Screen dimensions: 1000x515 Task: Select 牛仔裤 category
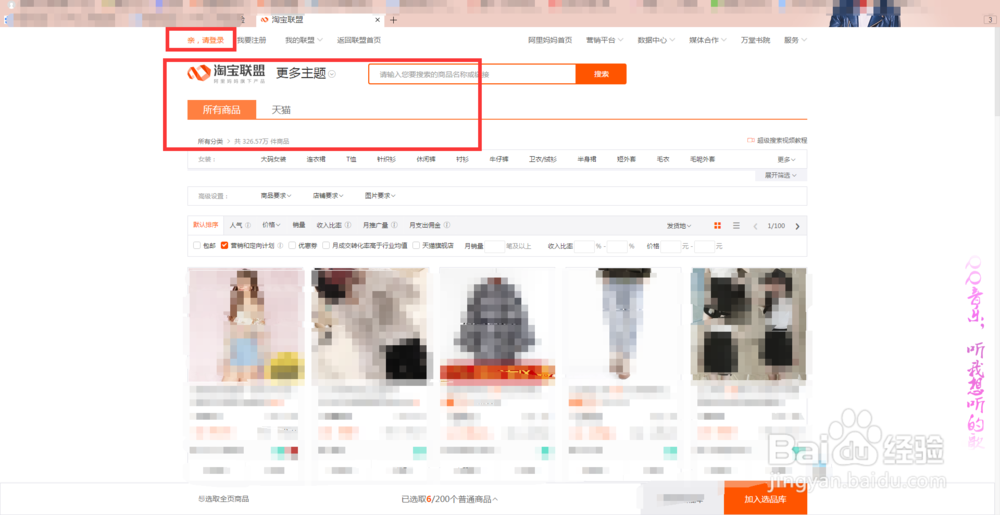pyautogui.click(x=499, y=159)
